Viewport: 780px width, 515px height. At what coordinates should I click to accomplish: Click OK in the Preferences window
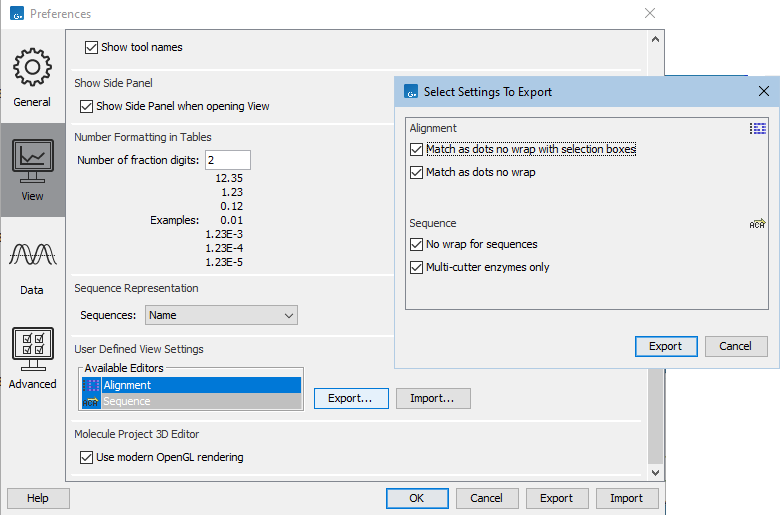[x=417, y=499]
